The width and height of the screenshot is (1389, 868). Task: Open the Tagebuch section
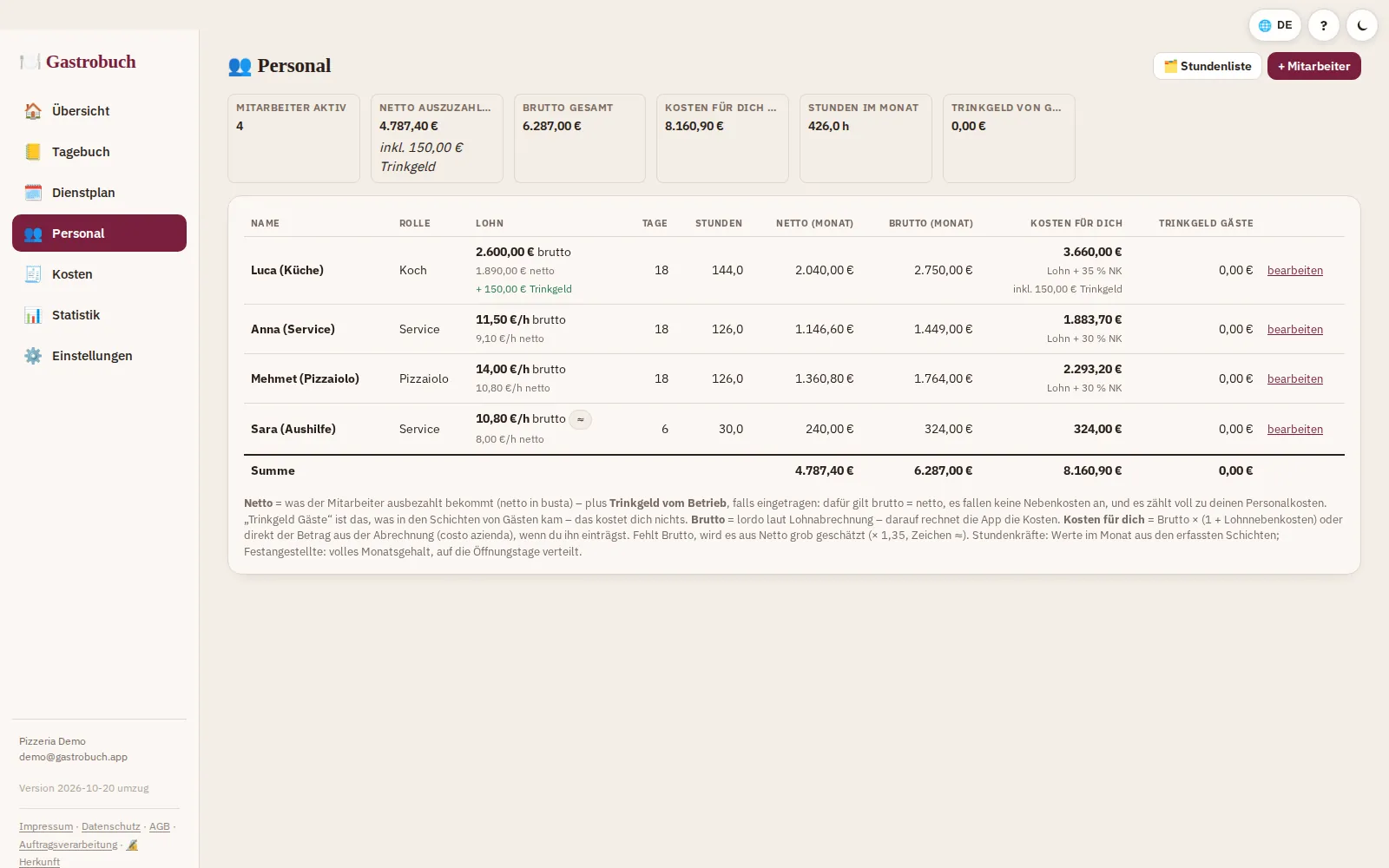(x=99, y=152)
